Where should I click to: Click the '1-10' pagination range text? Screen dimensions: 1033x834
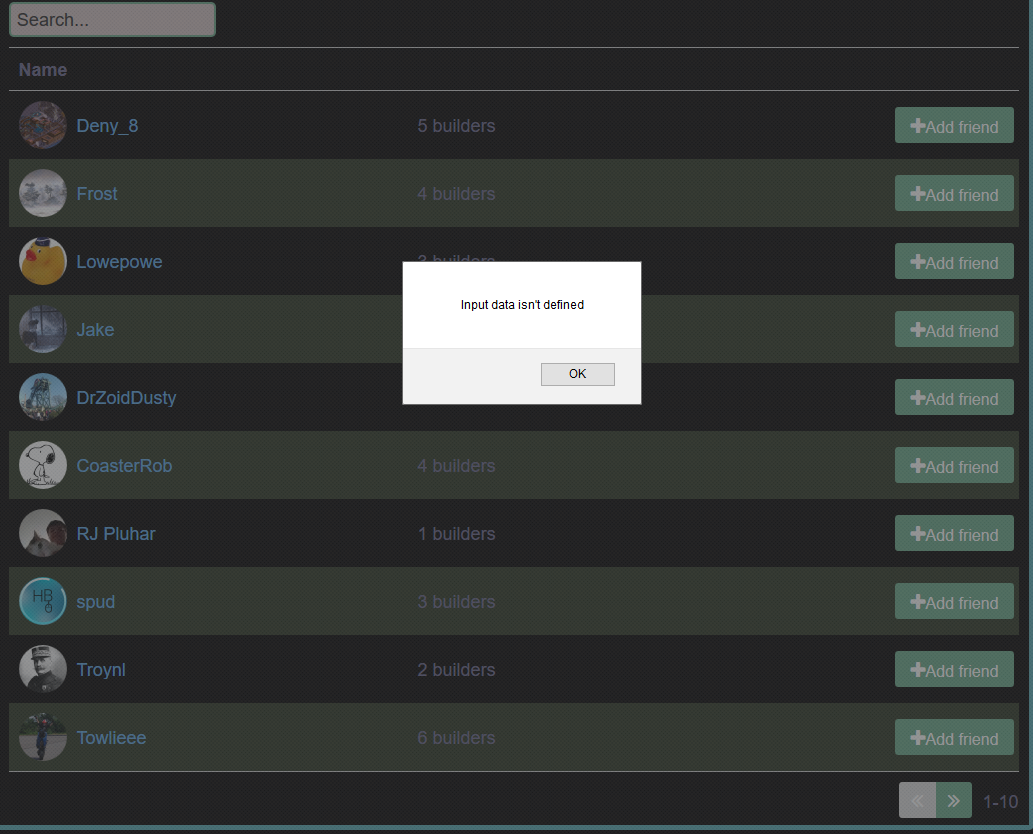(1000, 802)
